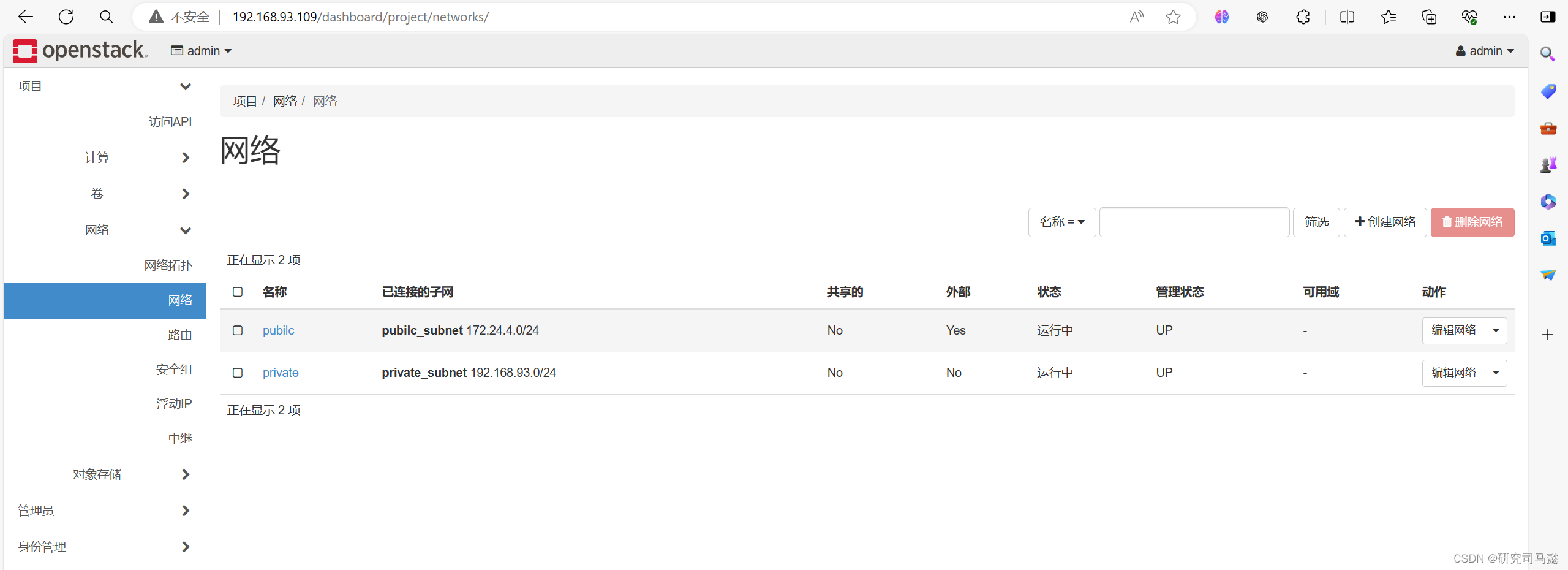This screenshot has height=570, width=1568.
Task: Open 路由 in the sidebar
Action: (180, 335)
